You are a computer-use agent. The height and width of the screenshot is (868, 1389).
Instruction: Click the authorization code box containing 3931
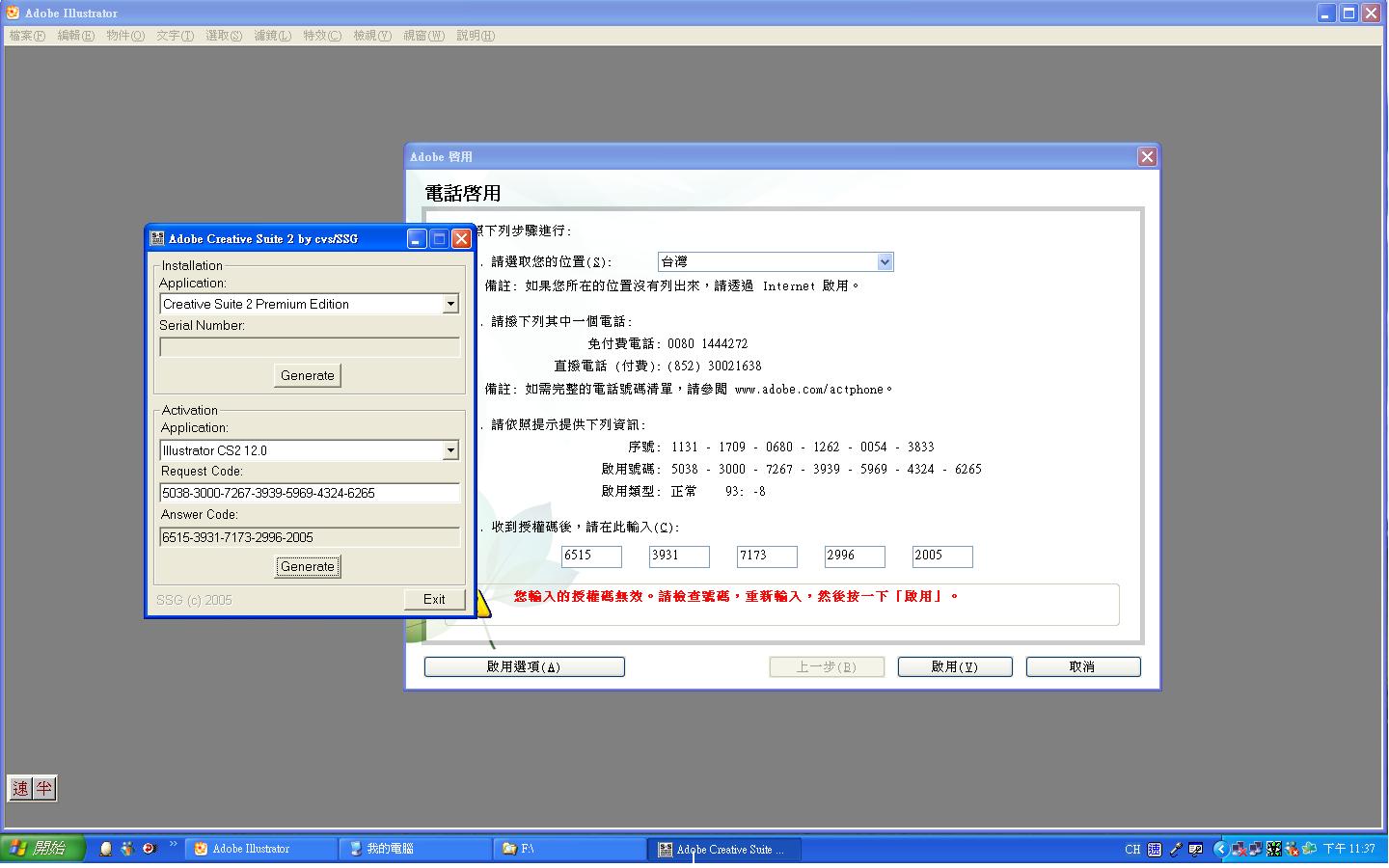click(x=679, y=556)
